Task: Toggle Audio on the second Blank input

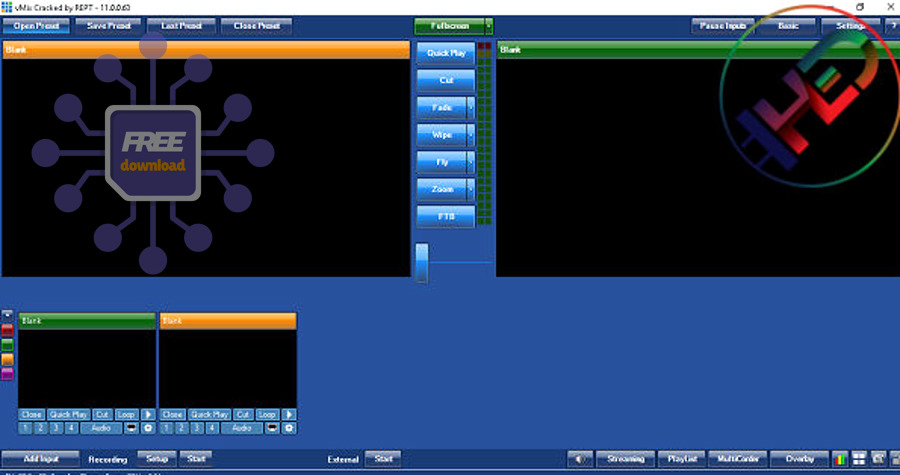Action: click(241, 428)
